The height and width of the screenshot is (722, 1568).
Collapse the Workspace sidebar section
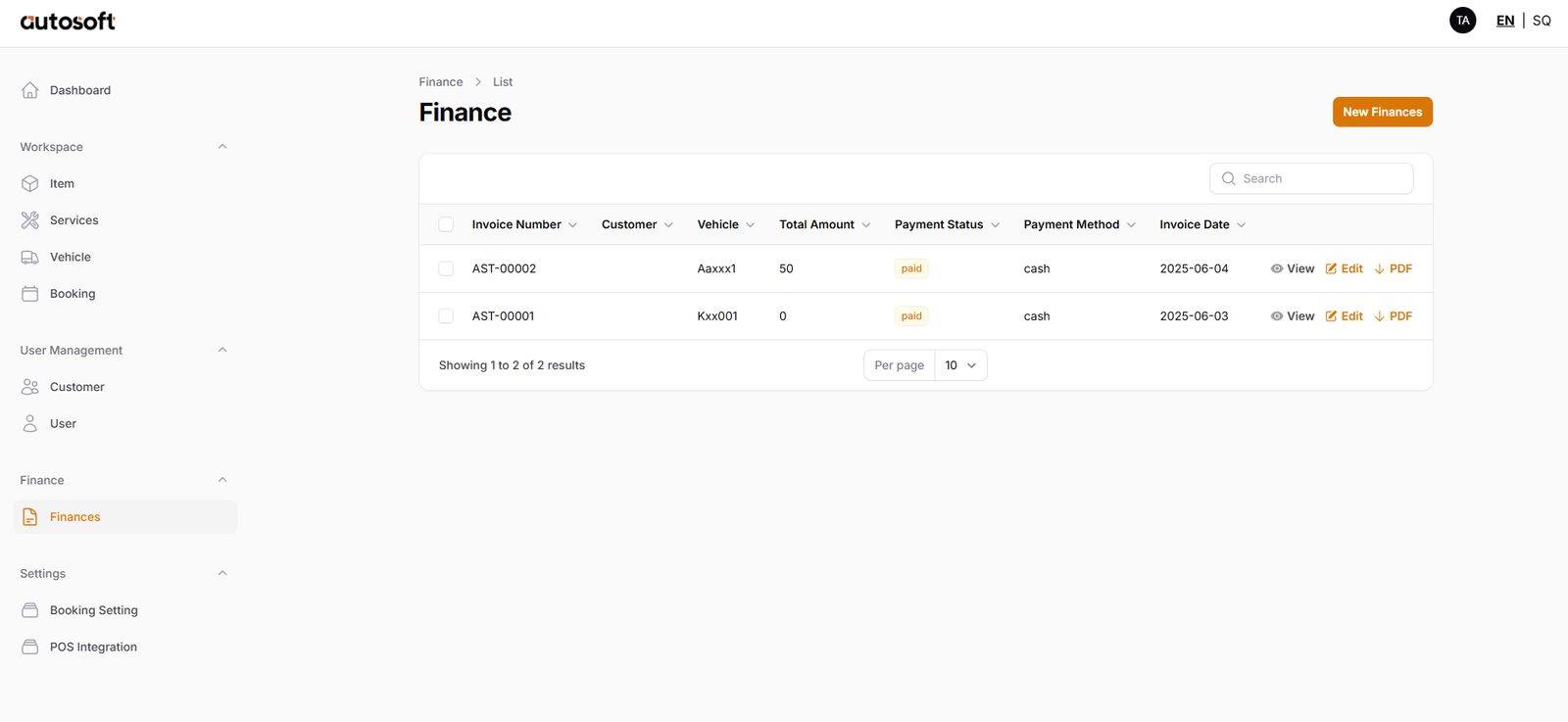(x=222, y=147)
